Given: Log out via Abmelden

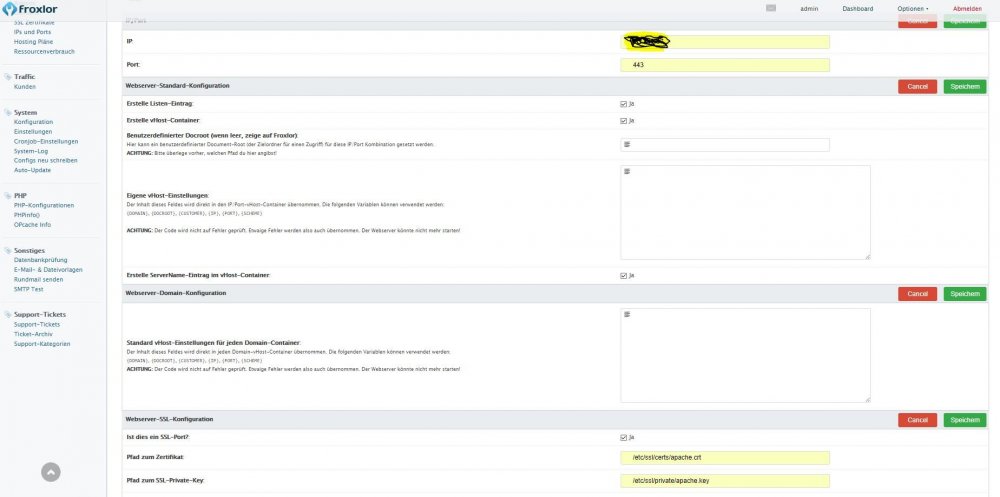Looking at the screenshot, I should [967, 9].
